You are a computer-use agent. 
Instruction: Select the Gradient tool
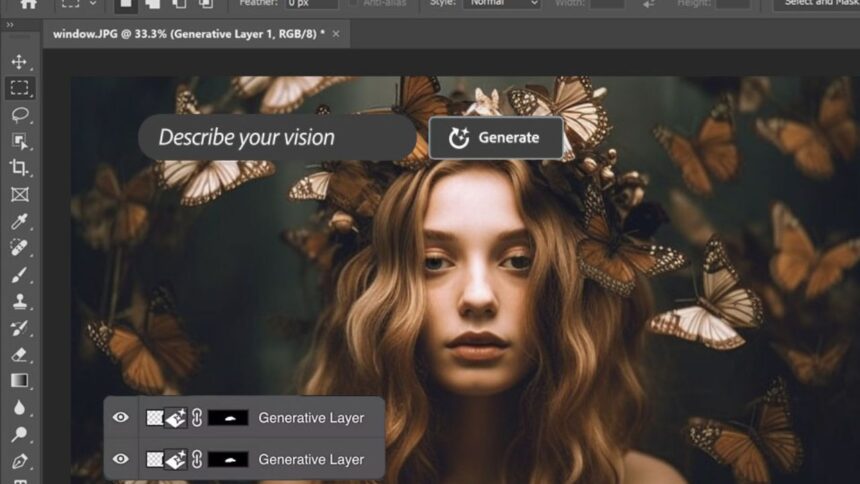click(x=19, y=380)
